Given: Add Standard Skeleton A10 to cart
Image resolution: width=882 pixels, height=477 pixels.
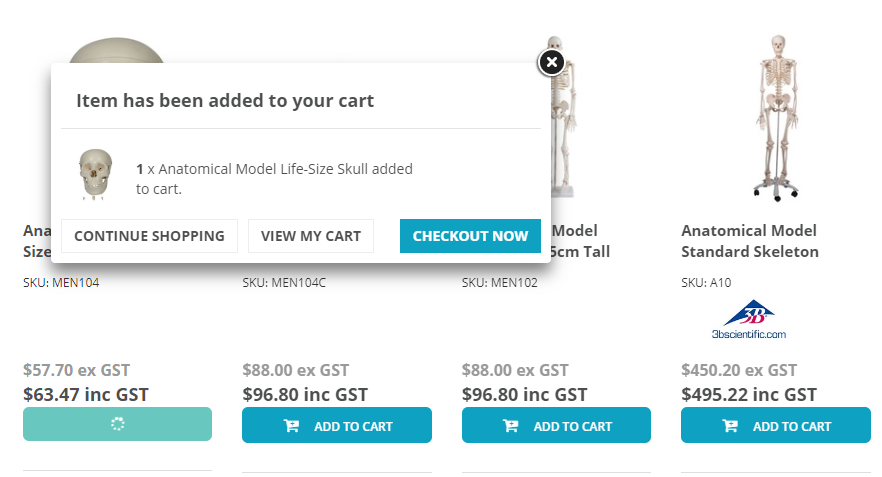Looking at the screenshot, I should tap(776, 425).
